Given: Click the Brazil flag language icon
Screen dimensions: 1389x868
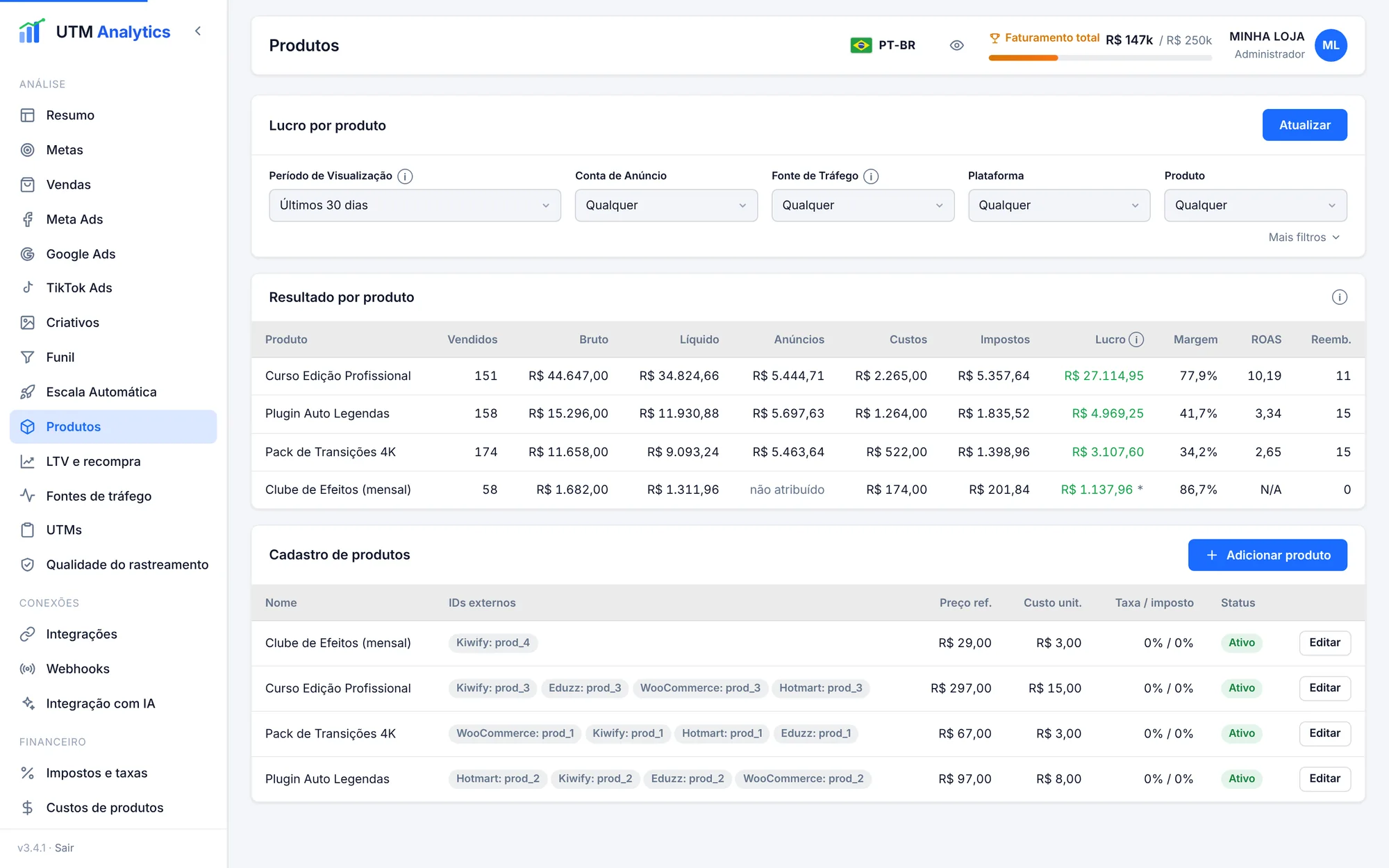Looking at the screenshot, I should 861,45.
